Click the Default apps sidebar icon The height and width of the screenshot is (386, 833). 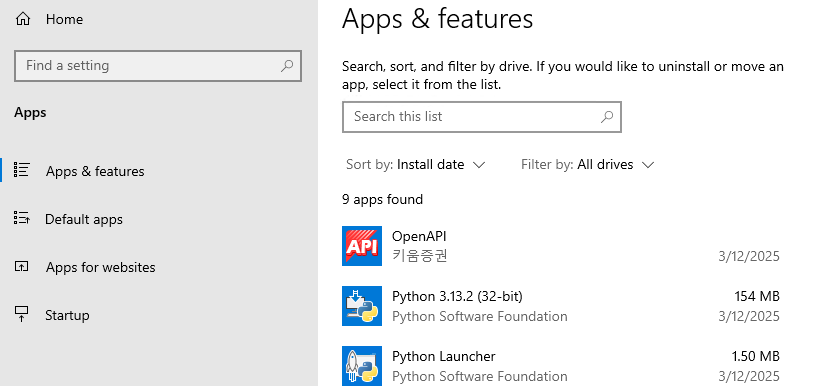click(21, 218)
